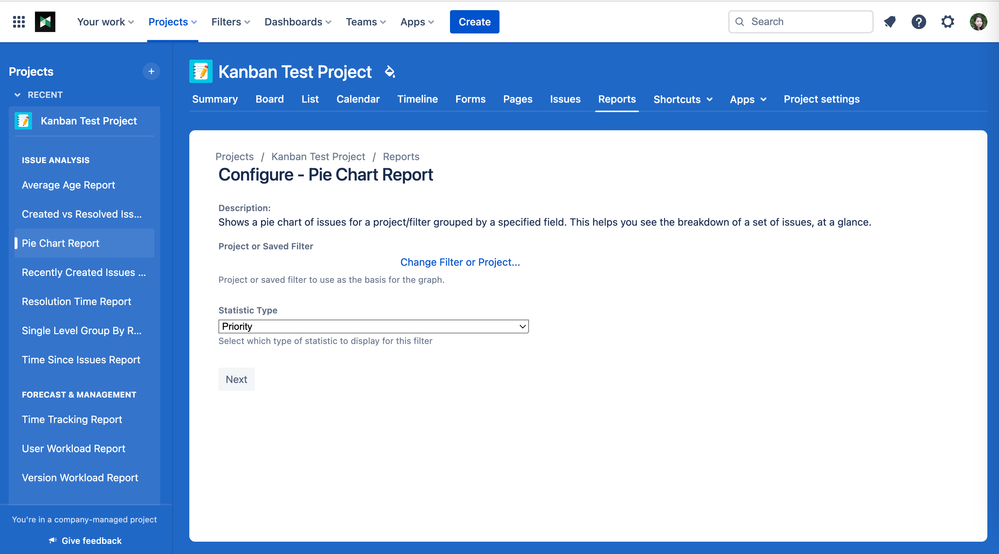This screenshot has height=554, width=999.
Task: Open Single Level Group By report
Action: pyautogui.click(x=82, y=330)
